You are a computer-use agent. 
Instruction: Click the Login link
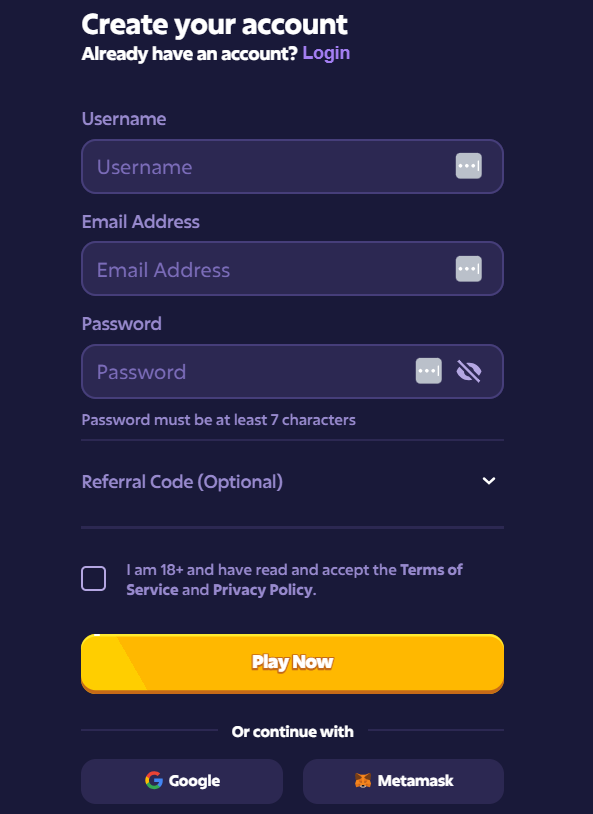(x=326, y=53)
